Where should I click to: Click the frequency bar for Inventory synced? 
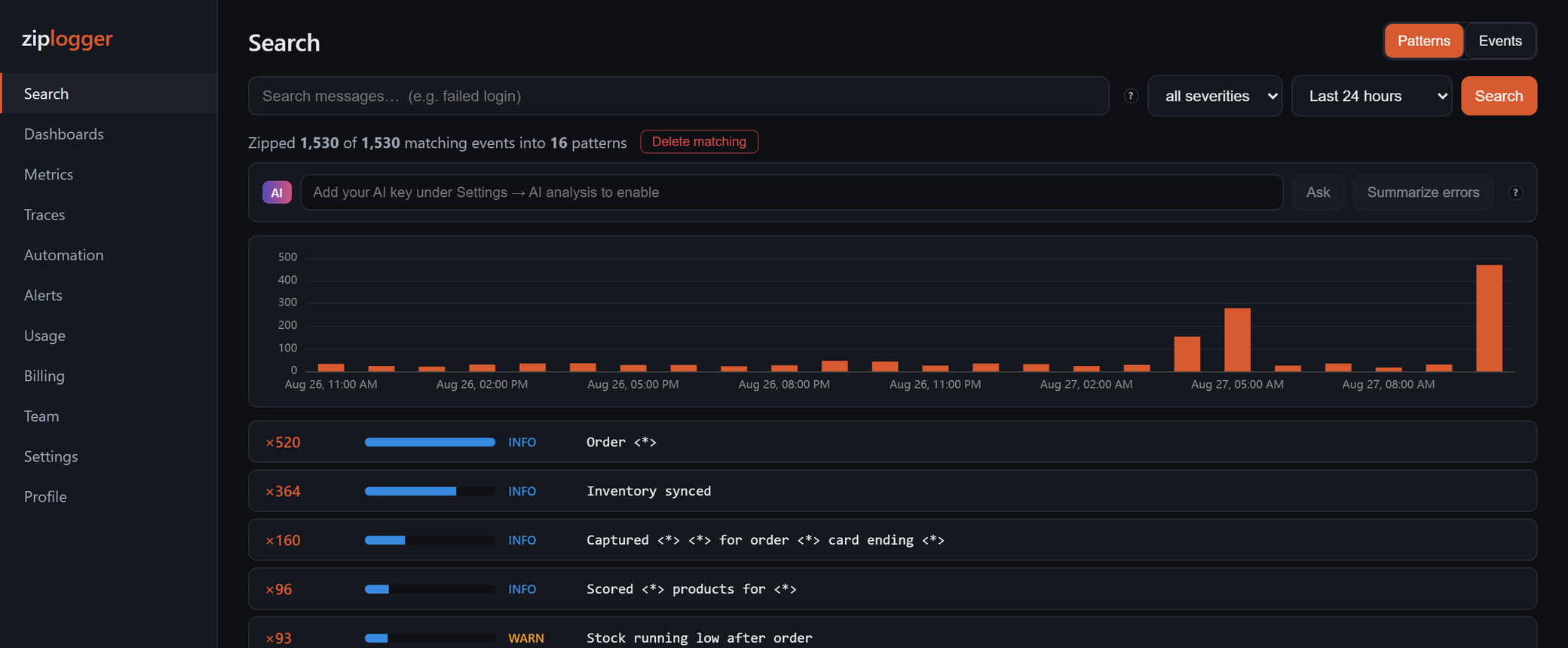pos(430,491)
